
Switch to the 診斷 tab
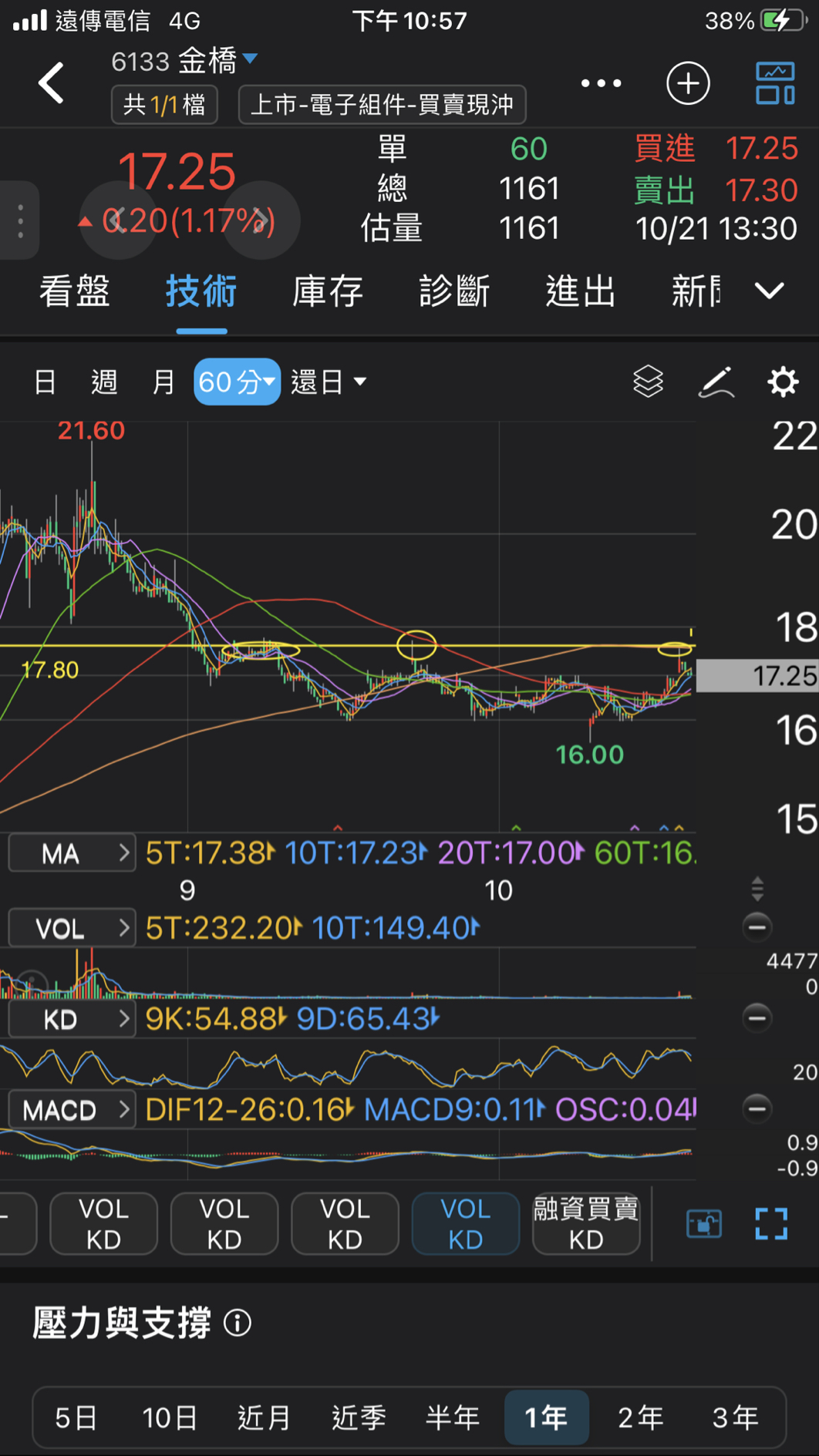(x=454, y=291)
